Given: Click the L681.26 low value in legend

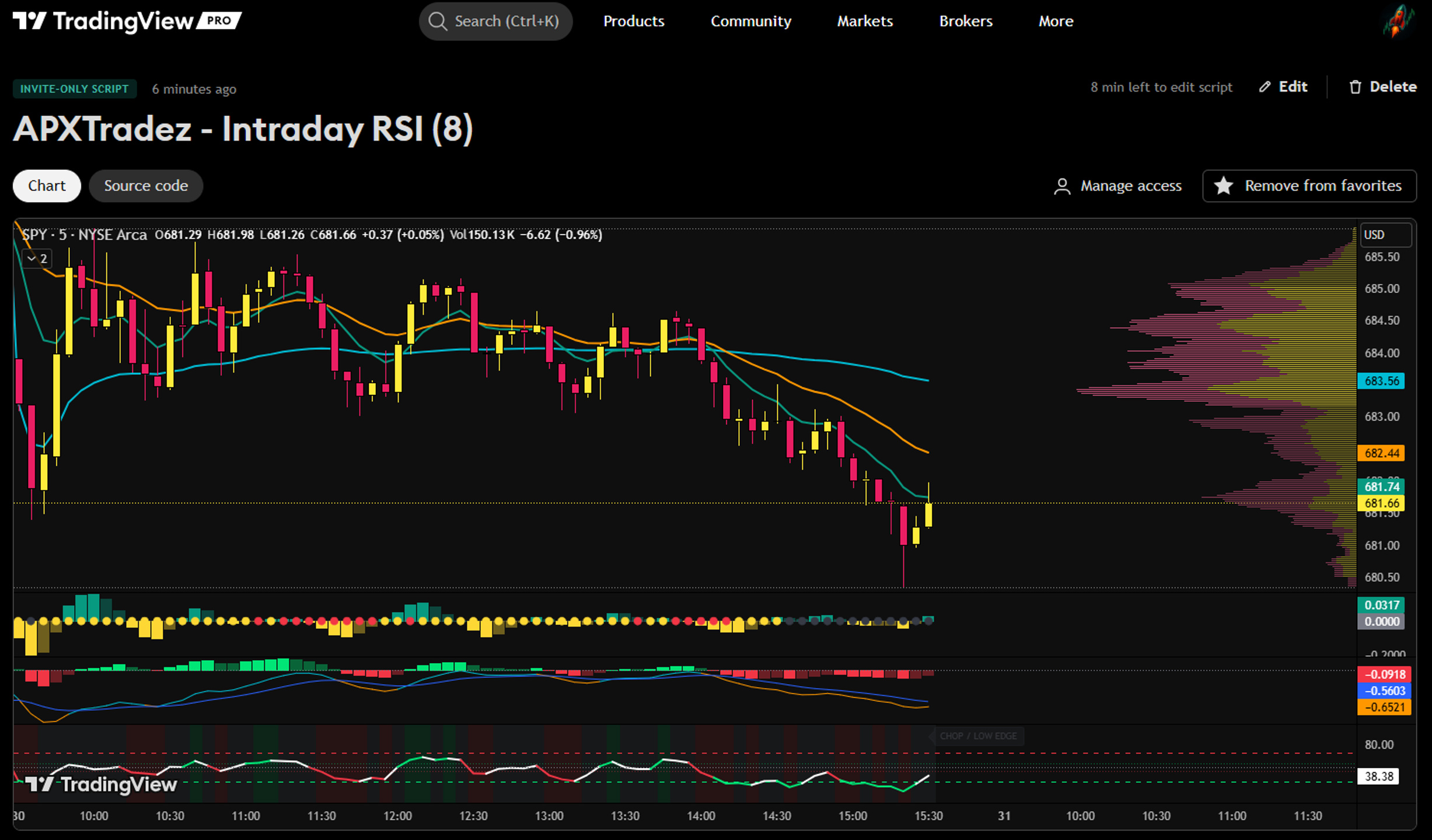Looking at the screenshot, I should 282,235.
